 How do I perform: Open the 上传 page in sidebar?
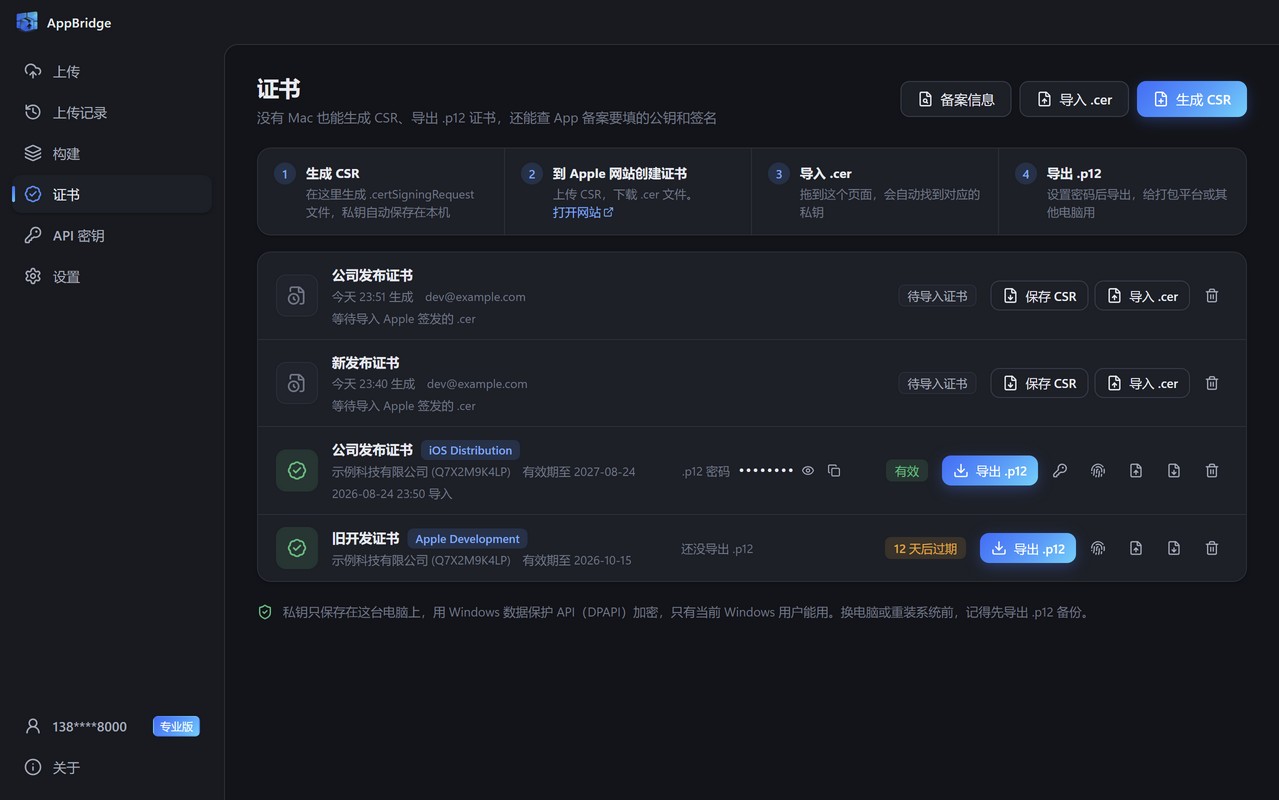click(112, 72)
